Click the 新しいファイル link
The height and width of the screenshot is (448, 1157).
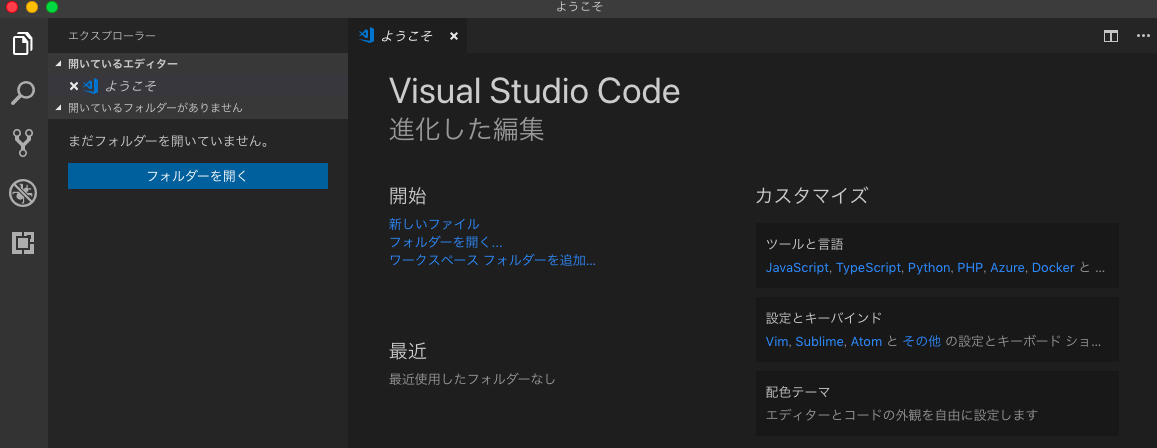coord(434,224)
